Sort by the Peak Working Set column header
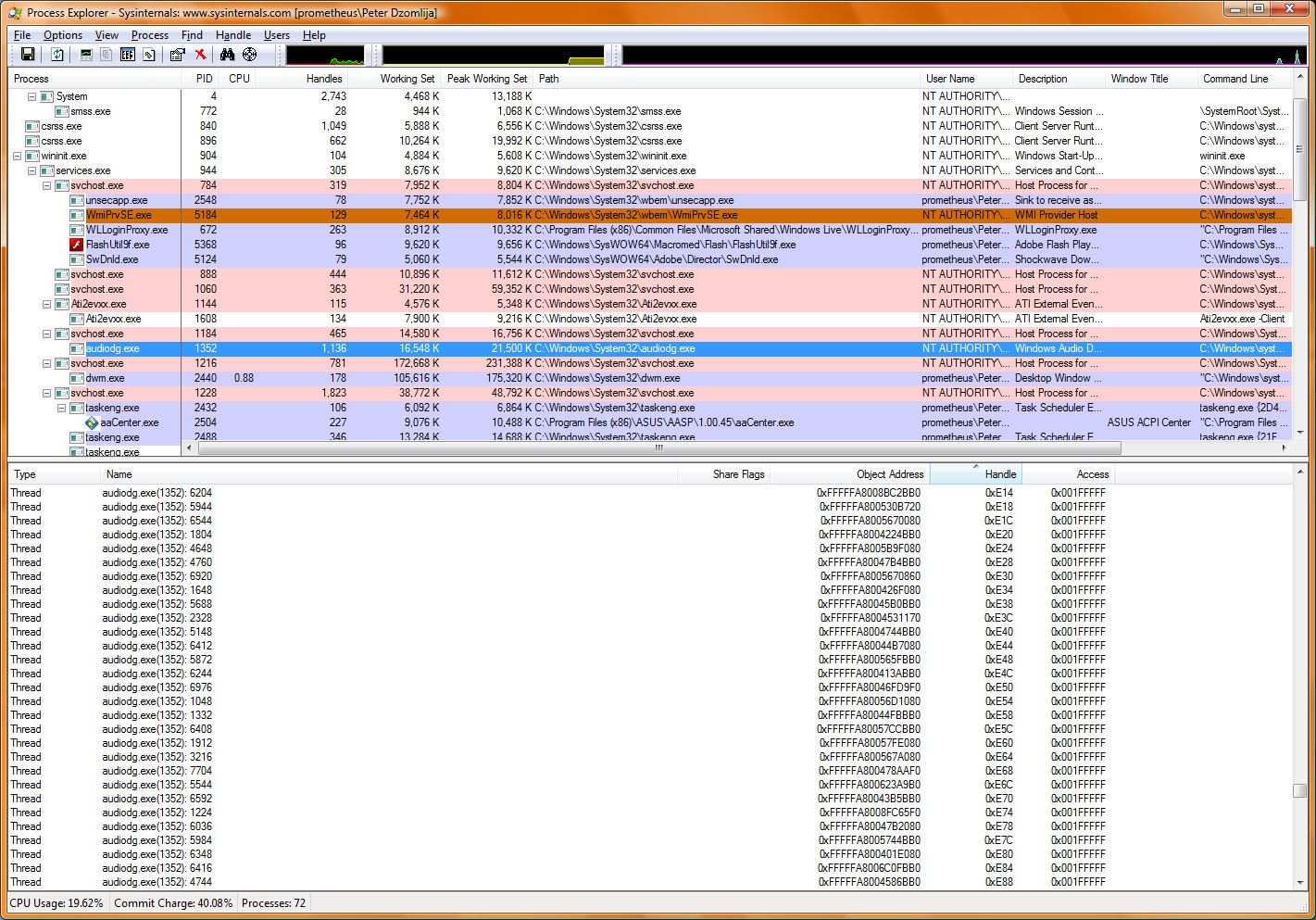This screenshot has width=1316, height=920. click(487, 79)
